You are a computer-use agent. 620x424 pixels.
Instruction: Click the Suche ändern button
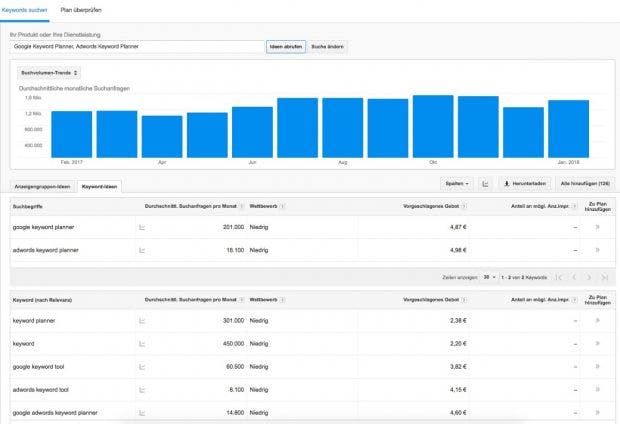[x=327, y=47]
